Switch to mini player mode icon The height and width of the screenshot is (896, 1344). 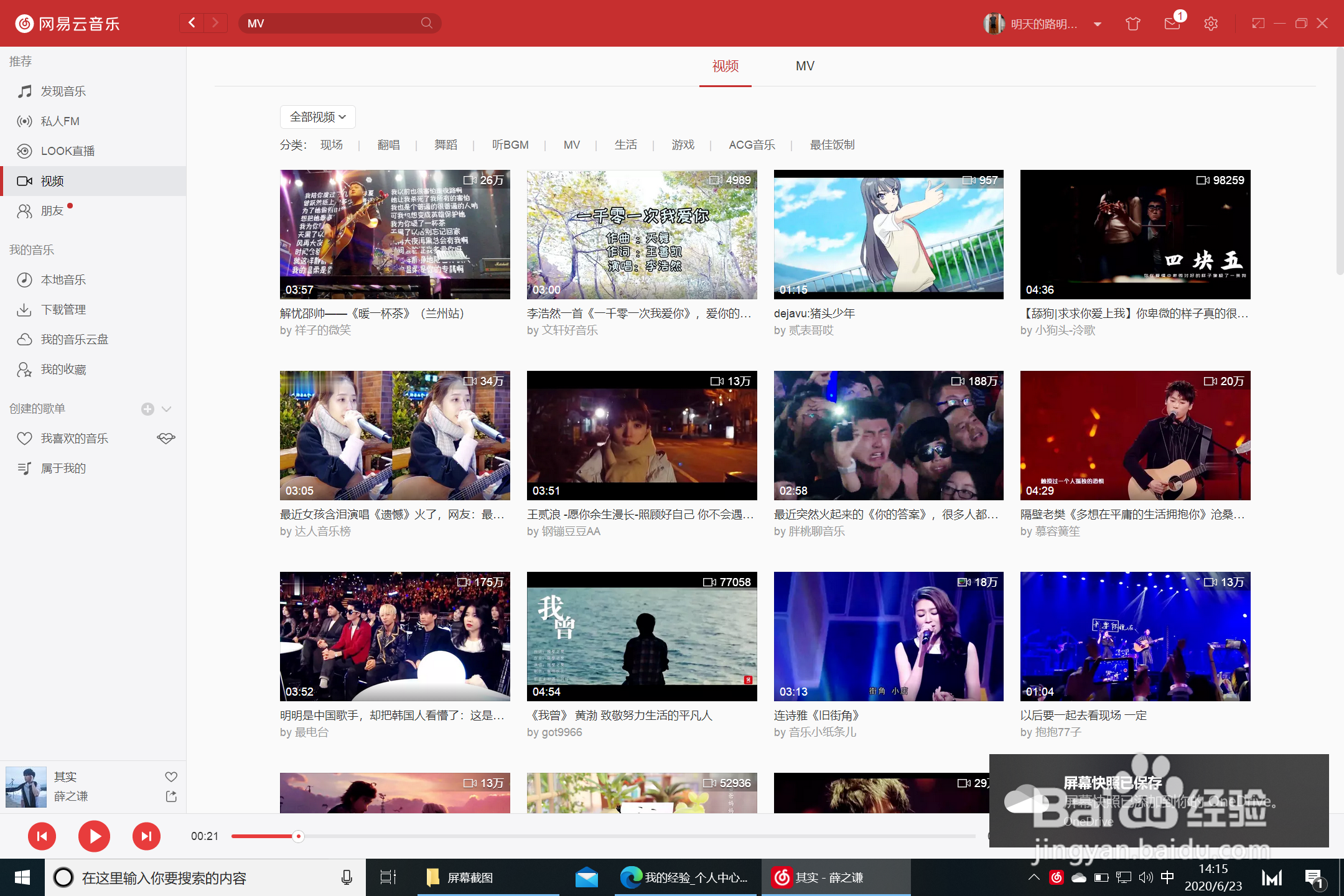point(1258,24)
